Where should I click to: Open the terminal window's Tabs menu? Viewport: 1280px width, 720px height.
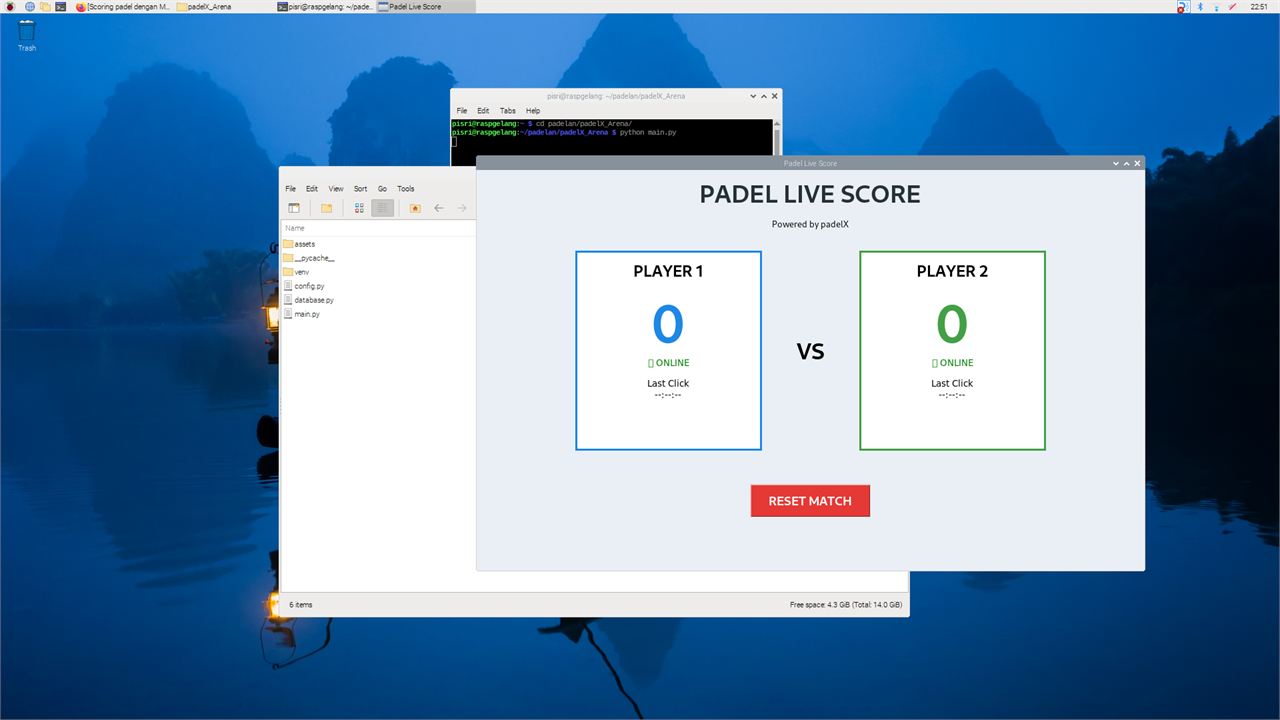pos(508,111)
